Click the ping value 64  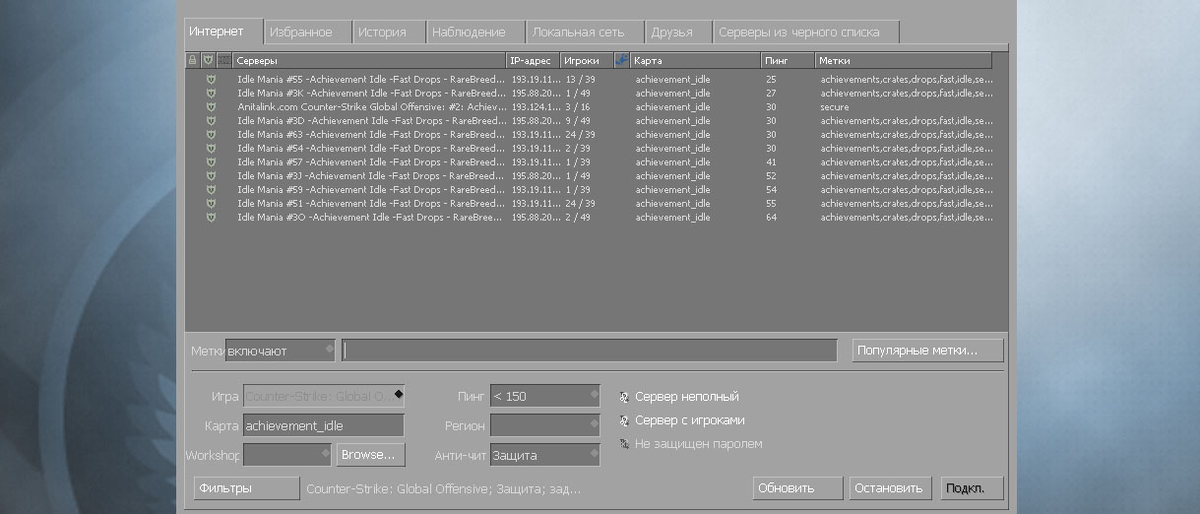tap(771, 217)
